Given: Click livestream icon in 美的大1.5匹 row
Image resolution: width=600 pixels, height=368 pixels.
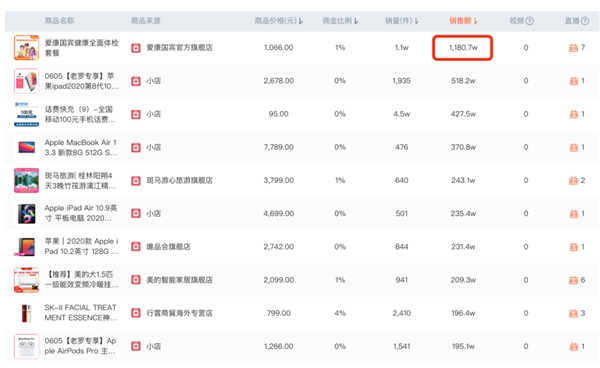Looking at the screenshot, I should (x=573, y=280).
